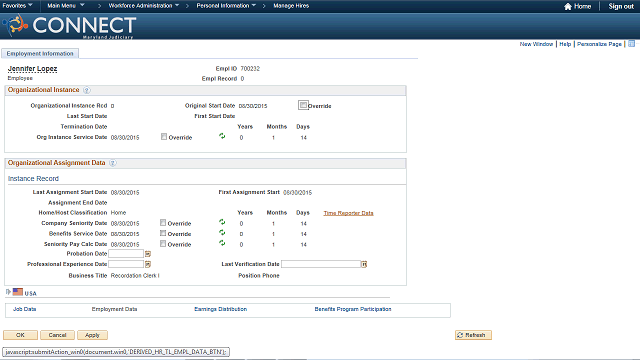Expand the USA section arrow

point(8,292)
